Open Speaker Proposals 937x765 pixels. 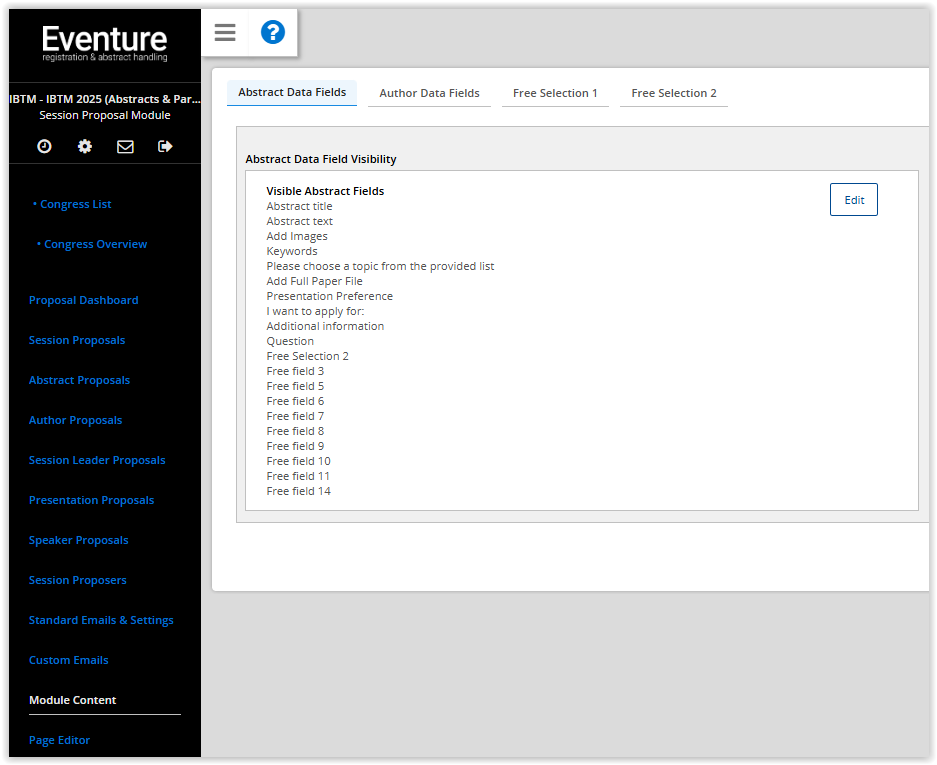point(78,540)
